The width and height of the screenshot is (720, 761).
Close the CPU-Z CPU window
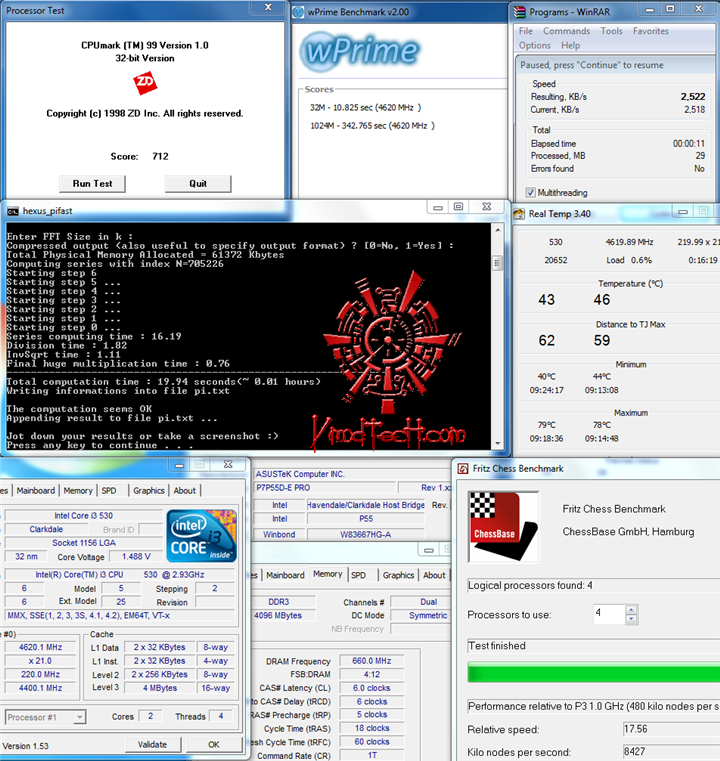tap(228, 465)
